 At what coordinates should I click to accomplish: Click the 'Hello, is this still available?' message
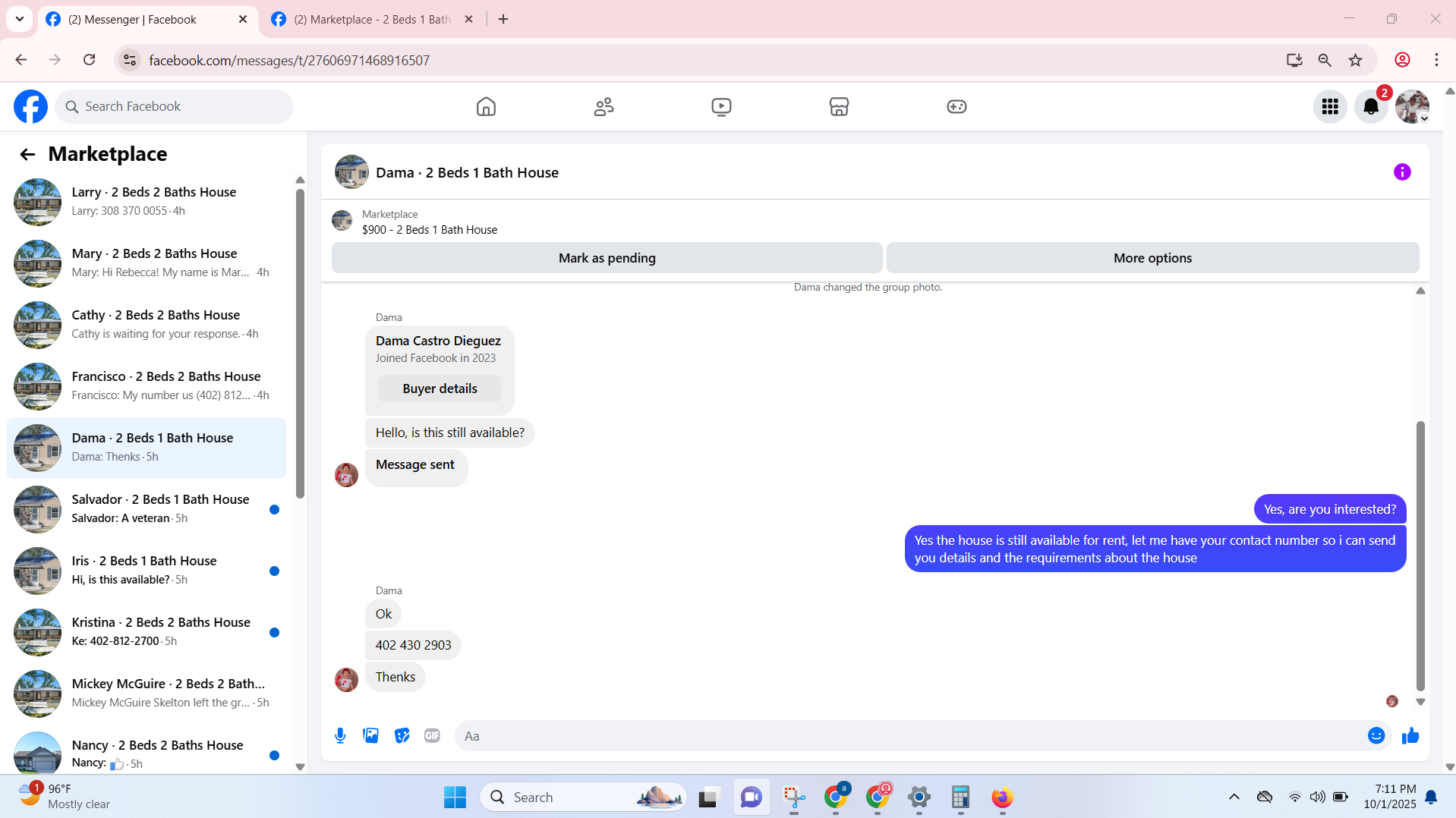[449, 433]
